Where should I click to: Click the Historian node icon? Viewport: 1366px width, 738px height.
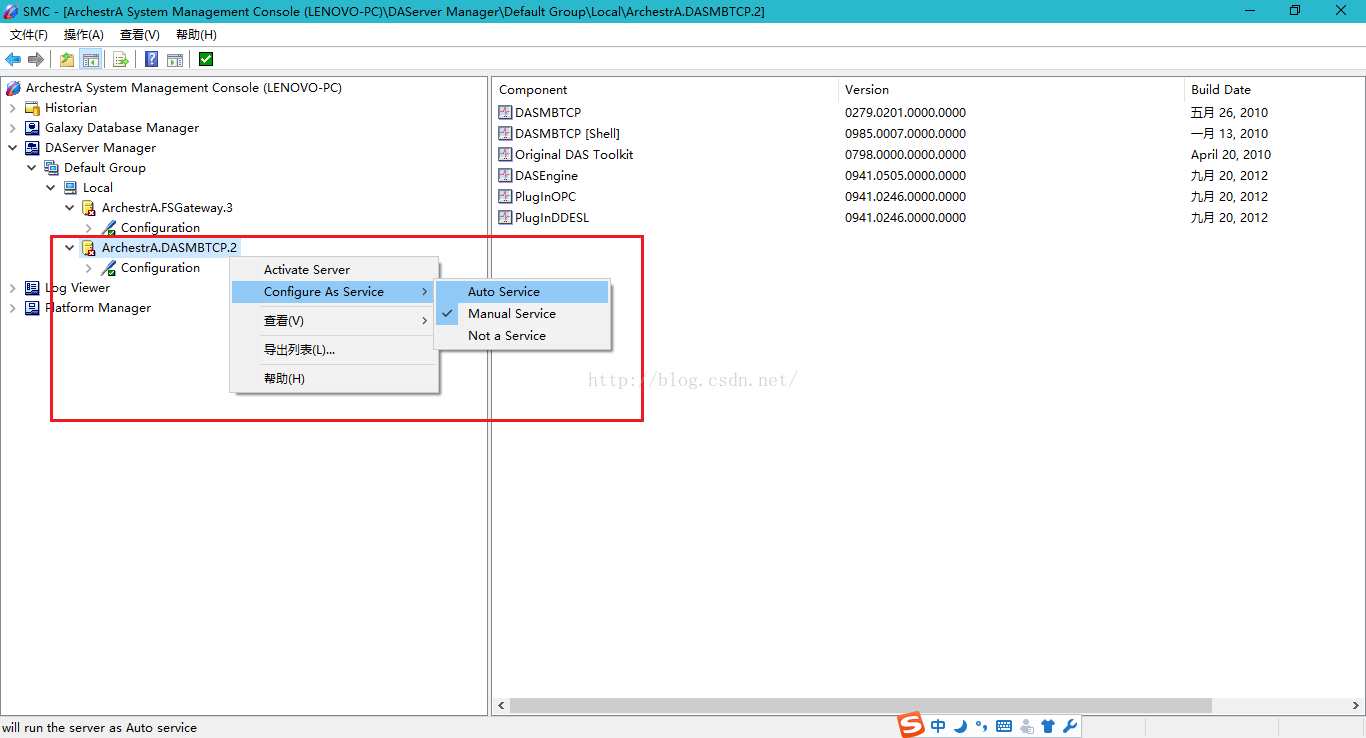tap(33, 108)
